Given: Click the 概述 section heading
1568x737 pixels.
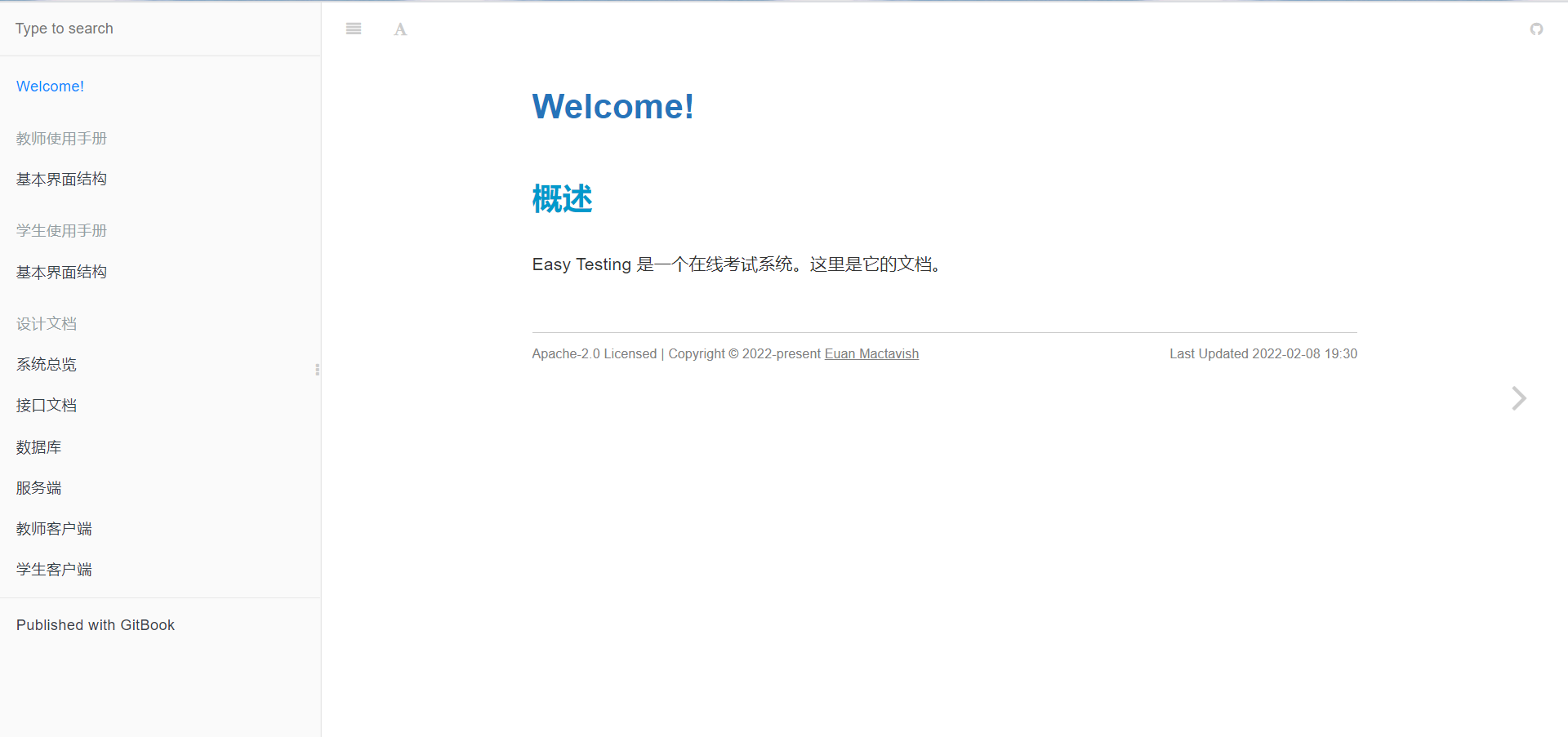Looking at the screenshot, I should click(x=562, y=199).
